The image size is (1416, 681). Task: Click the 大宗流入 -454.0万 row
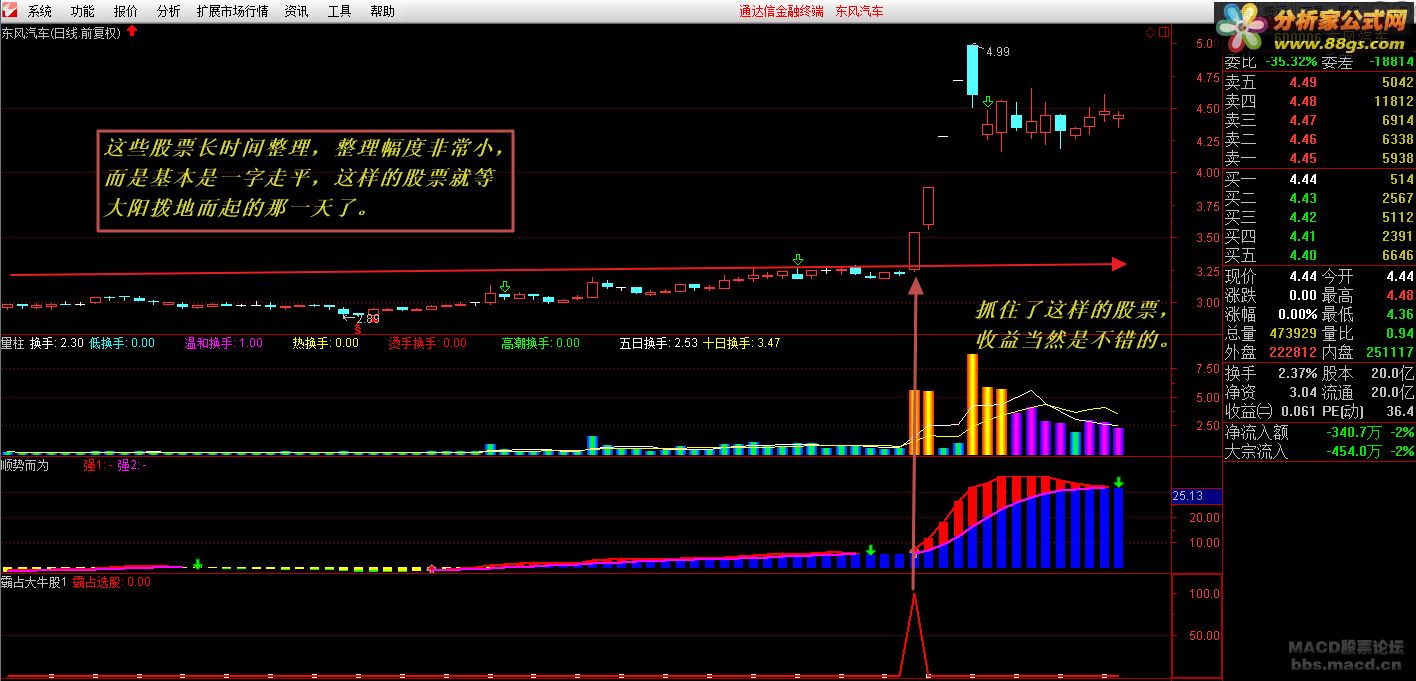coord(1319,451)
